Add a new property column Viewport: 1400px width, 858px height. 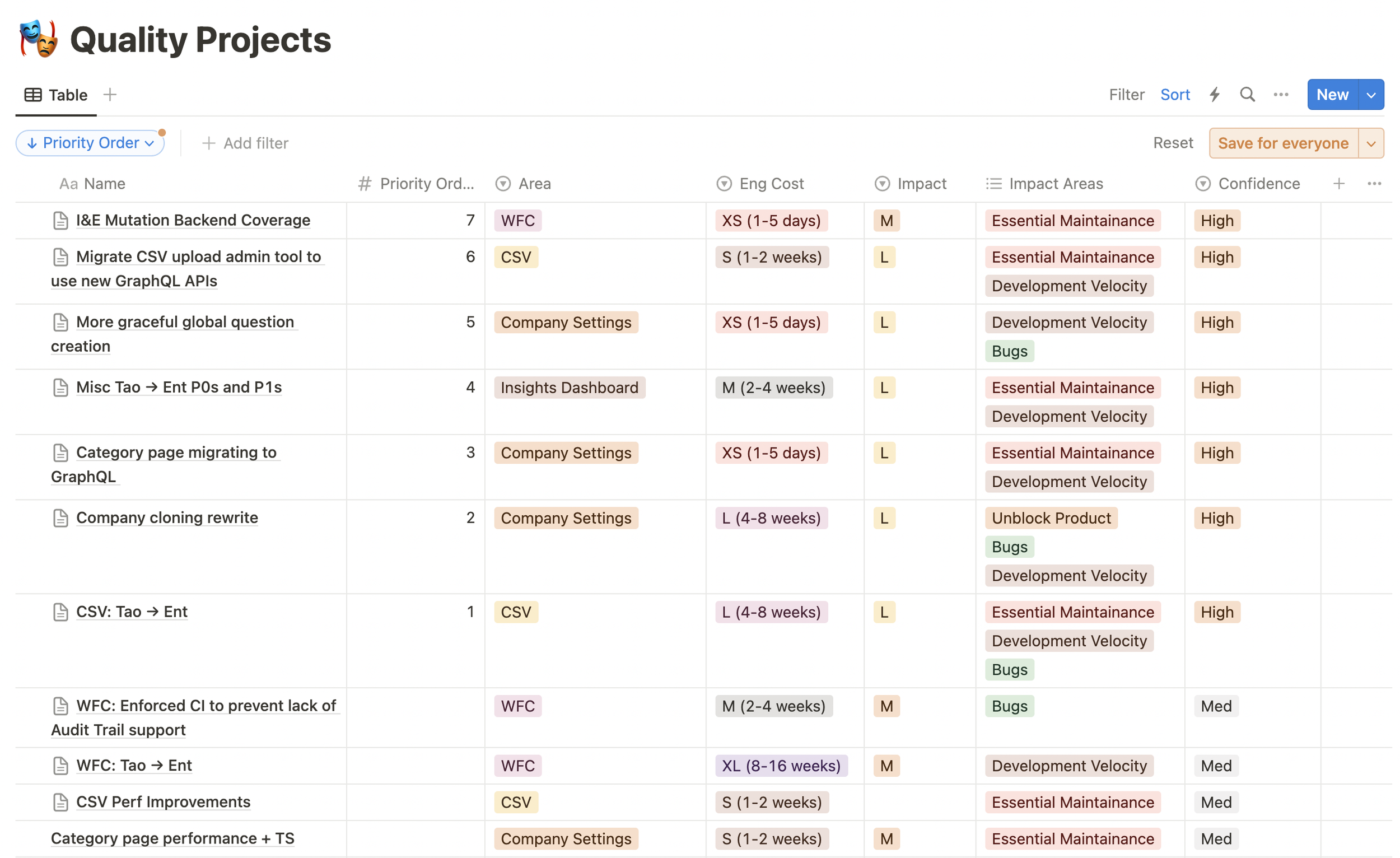pos(1338,184)
